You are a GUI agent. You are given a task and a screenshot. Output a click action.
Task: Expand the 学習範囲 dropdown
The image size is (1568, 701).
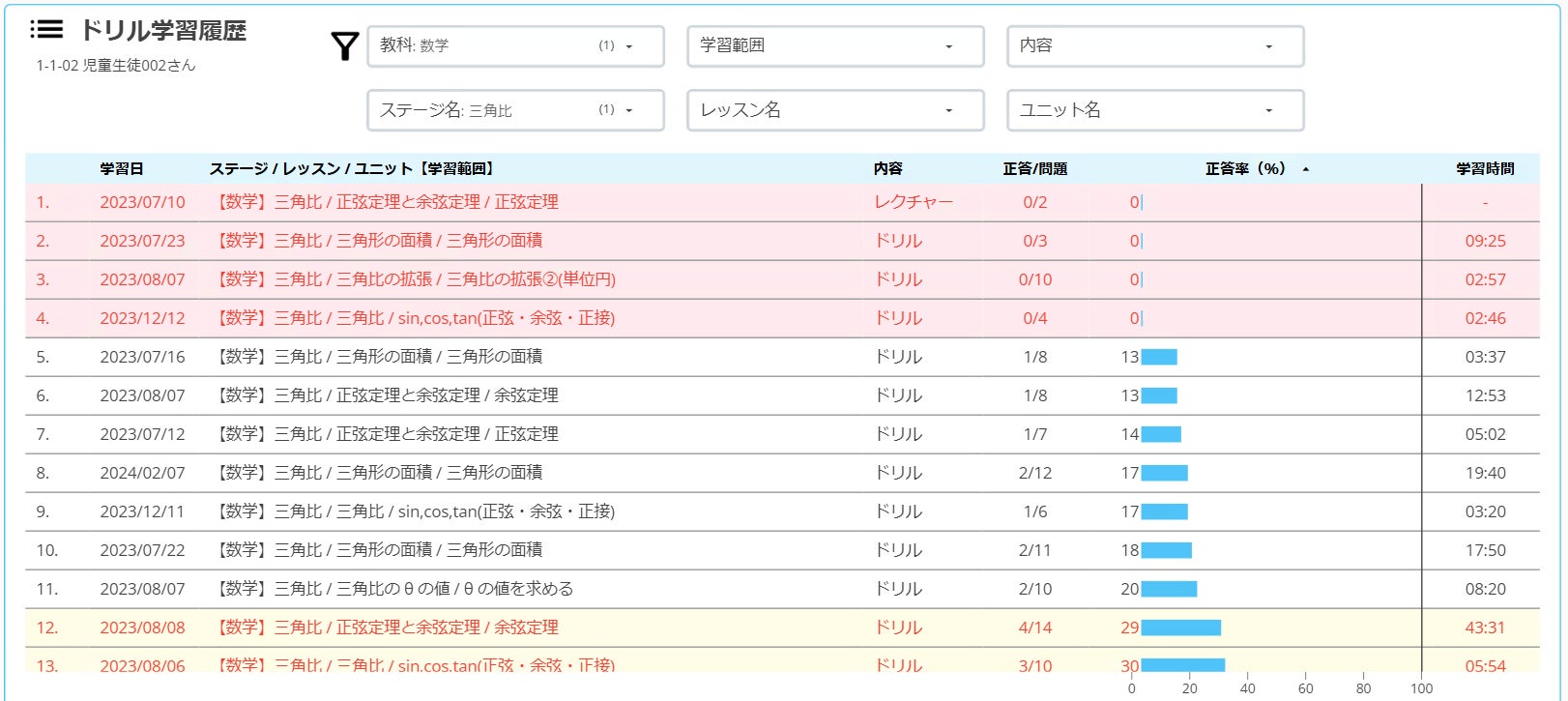point(835,46)
